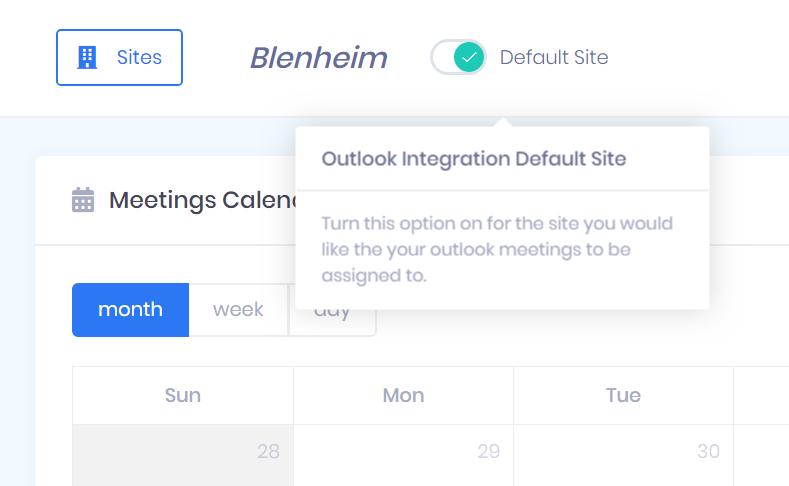Viewport: 789px width, 486px height.
Task: Click the checkmark knob on the toggle
Action: pyautogui.click(x=468, y=57)
